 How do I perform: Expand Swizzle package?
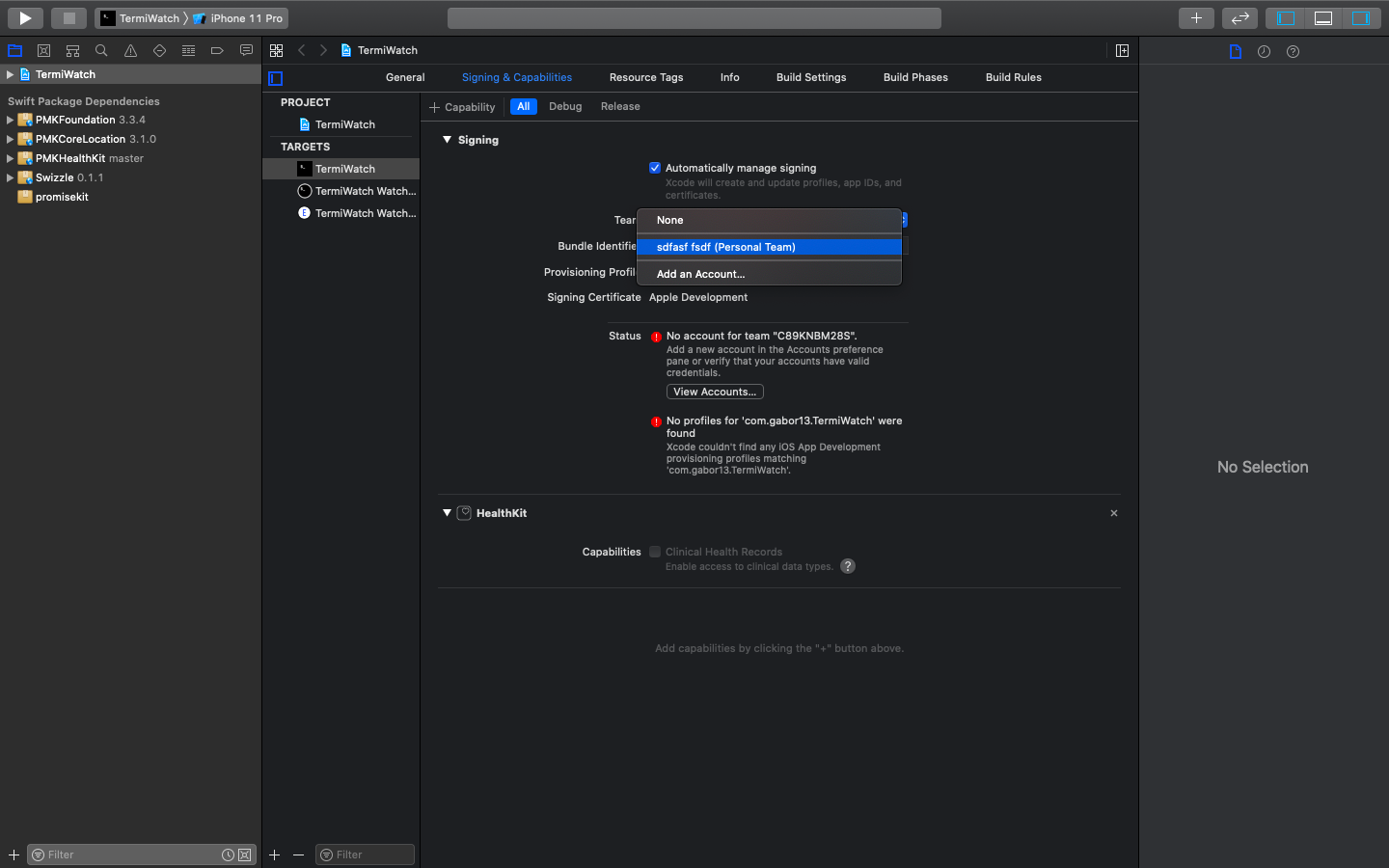(x=10, y=177)
